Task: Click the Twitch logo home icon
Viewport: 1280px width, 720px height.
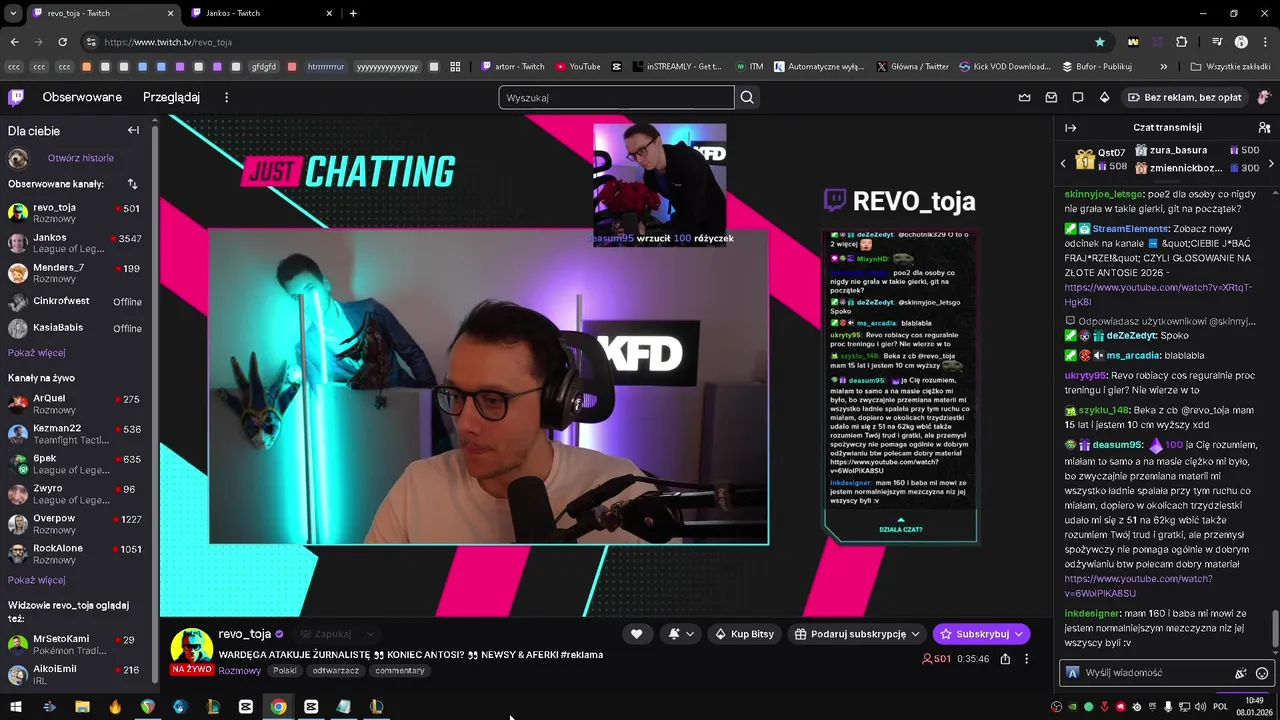Action: [16, 97]
